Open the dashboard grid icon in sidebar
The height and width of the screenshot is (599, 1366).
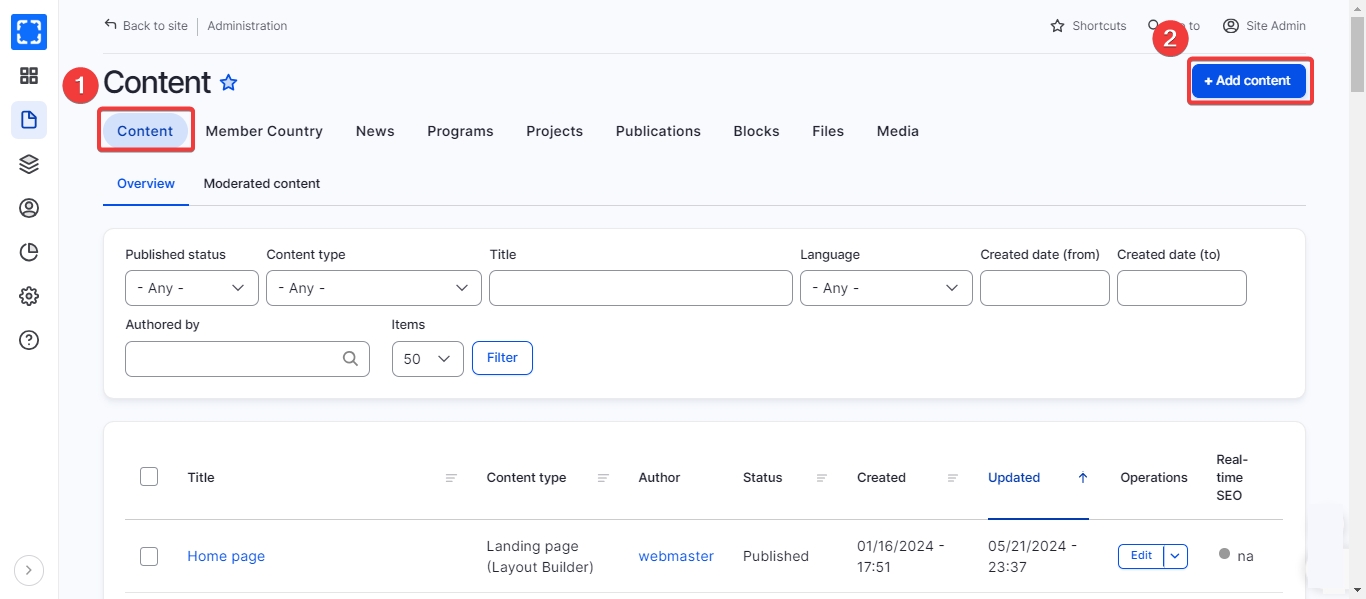[x=29, y=76]
